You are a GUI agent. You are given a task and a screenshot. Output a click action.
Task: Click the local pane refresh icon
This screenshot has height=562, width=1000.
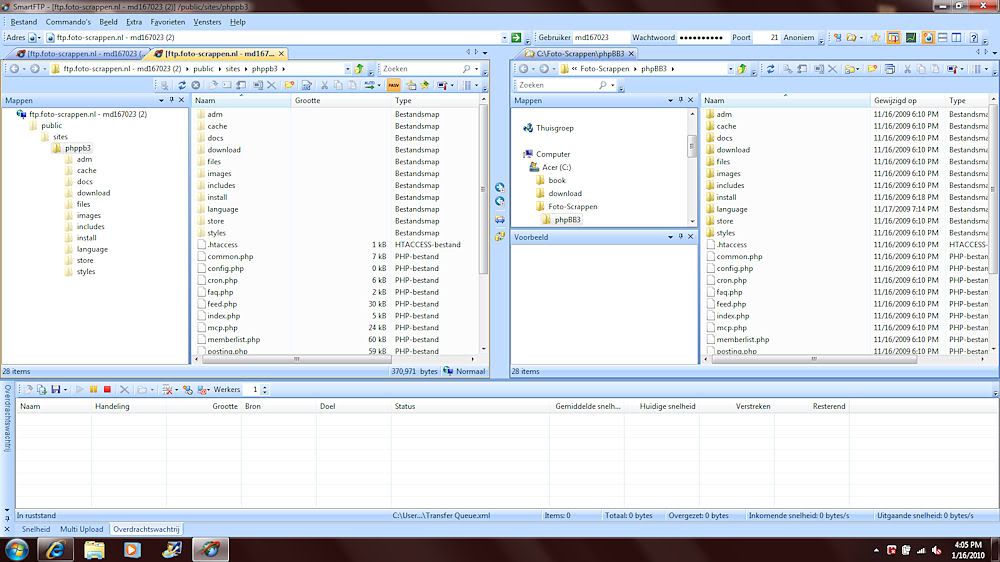(770, 69)
